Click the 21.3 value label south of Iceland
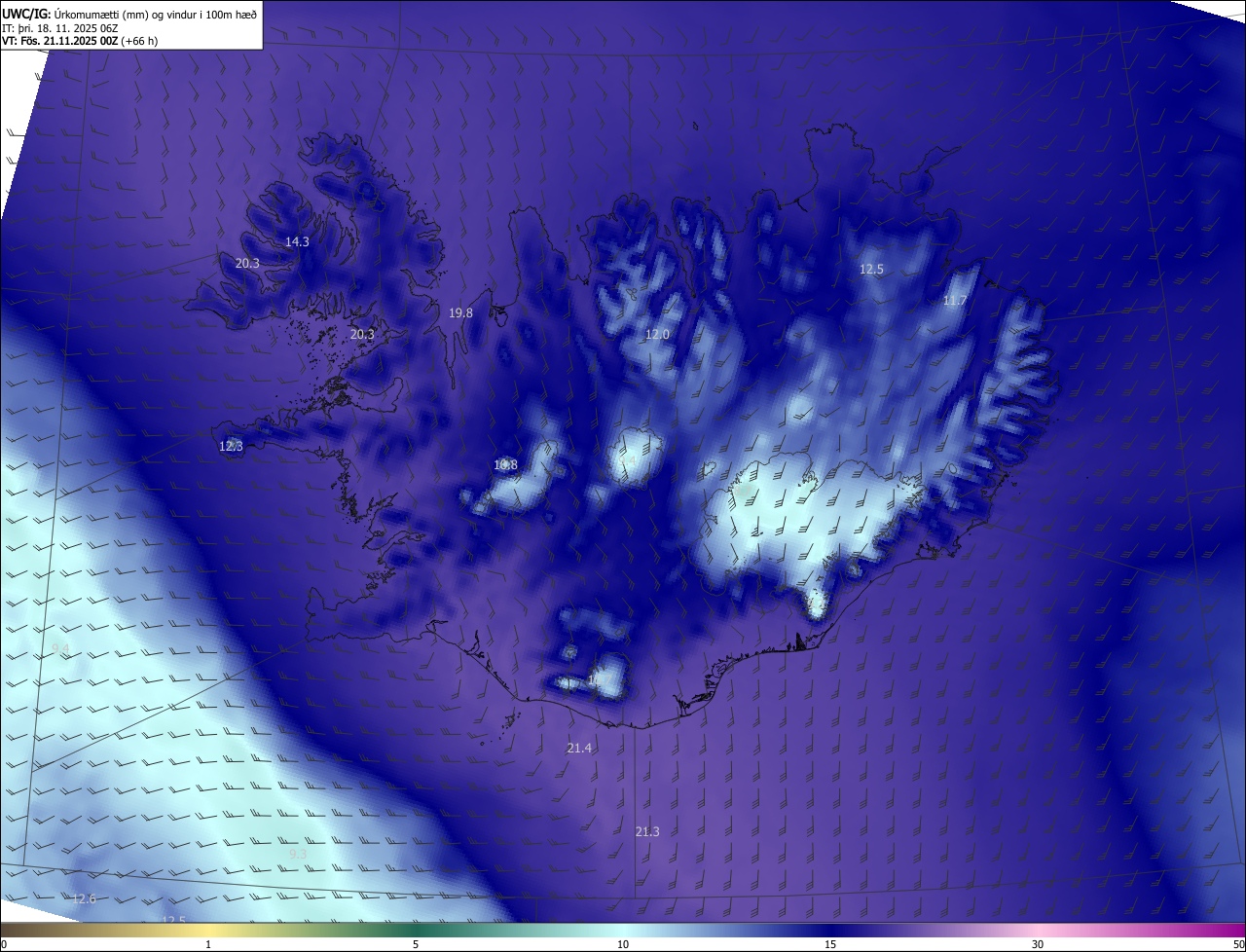Viewport: 1246px width, 952px height. tap(647, 831)
